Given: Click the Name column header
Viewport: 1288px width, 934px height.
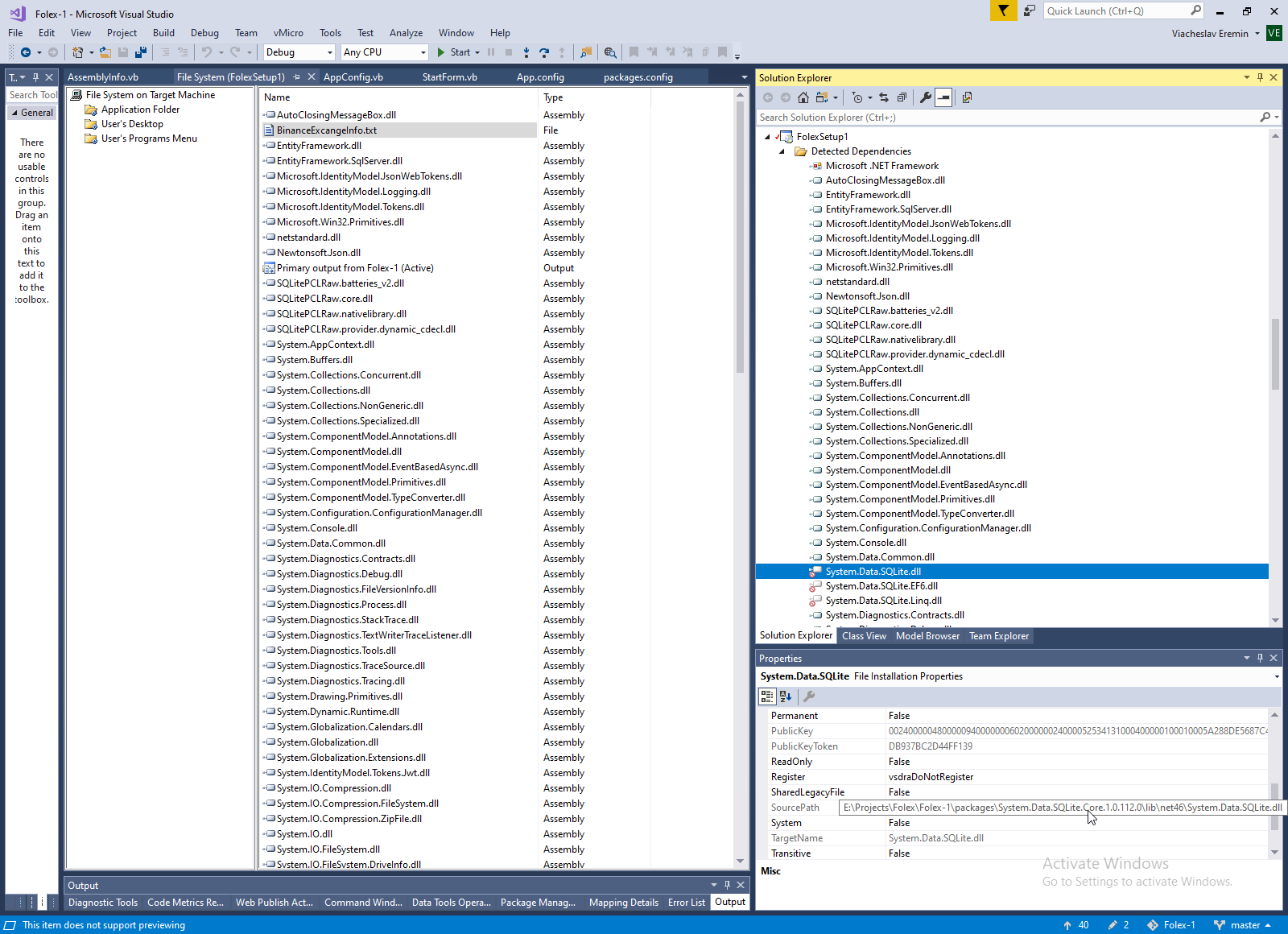Looking at the screenshot, I should pos(399,97).
